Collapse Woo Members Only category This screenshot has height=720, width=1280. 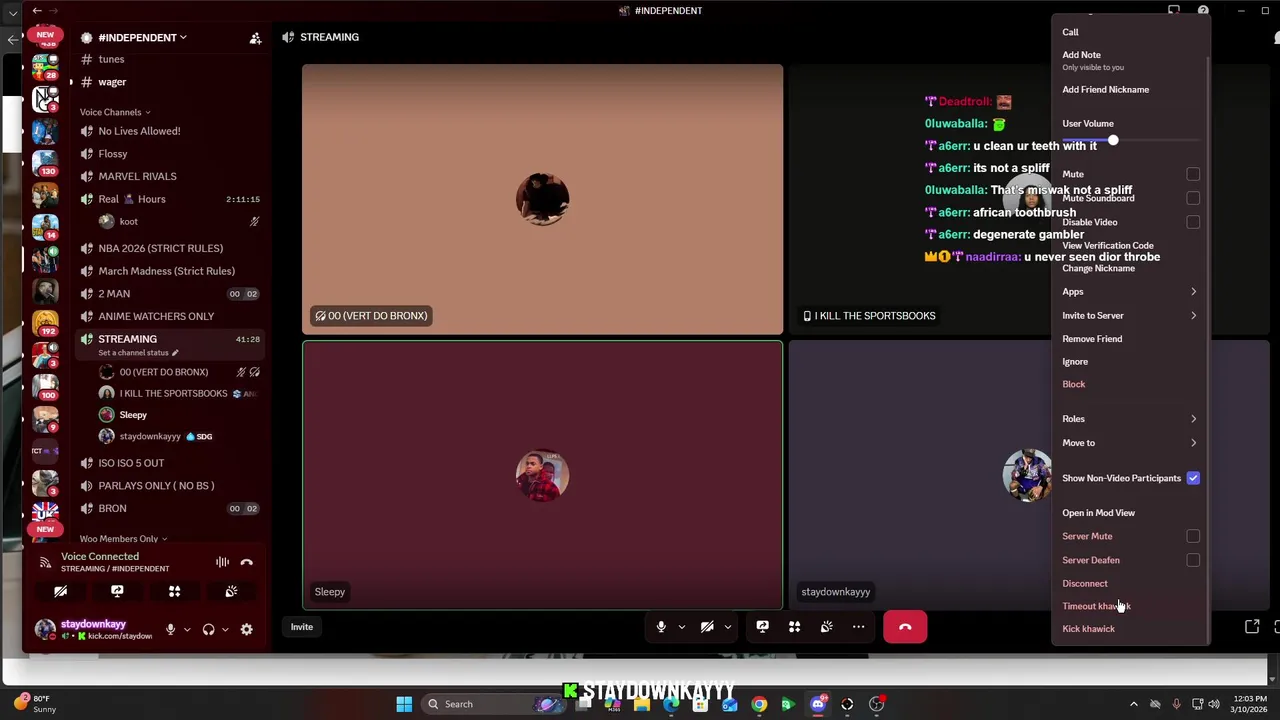click(123, 538)
